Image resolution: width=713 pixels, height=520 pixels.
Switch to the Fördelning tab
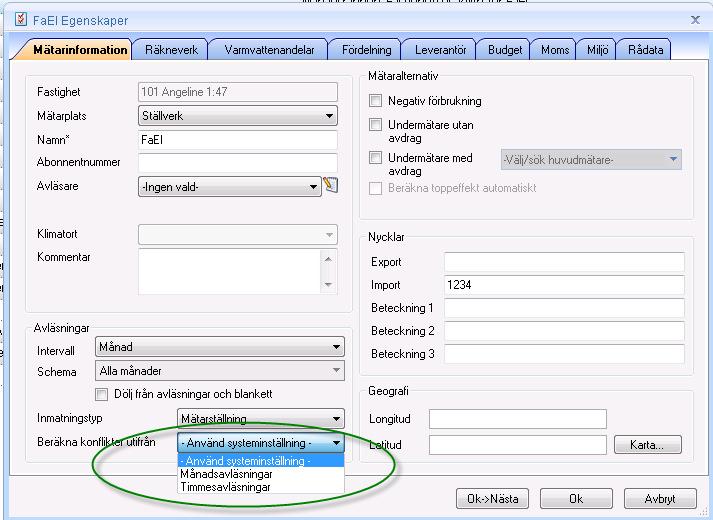(367, 50)
